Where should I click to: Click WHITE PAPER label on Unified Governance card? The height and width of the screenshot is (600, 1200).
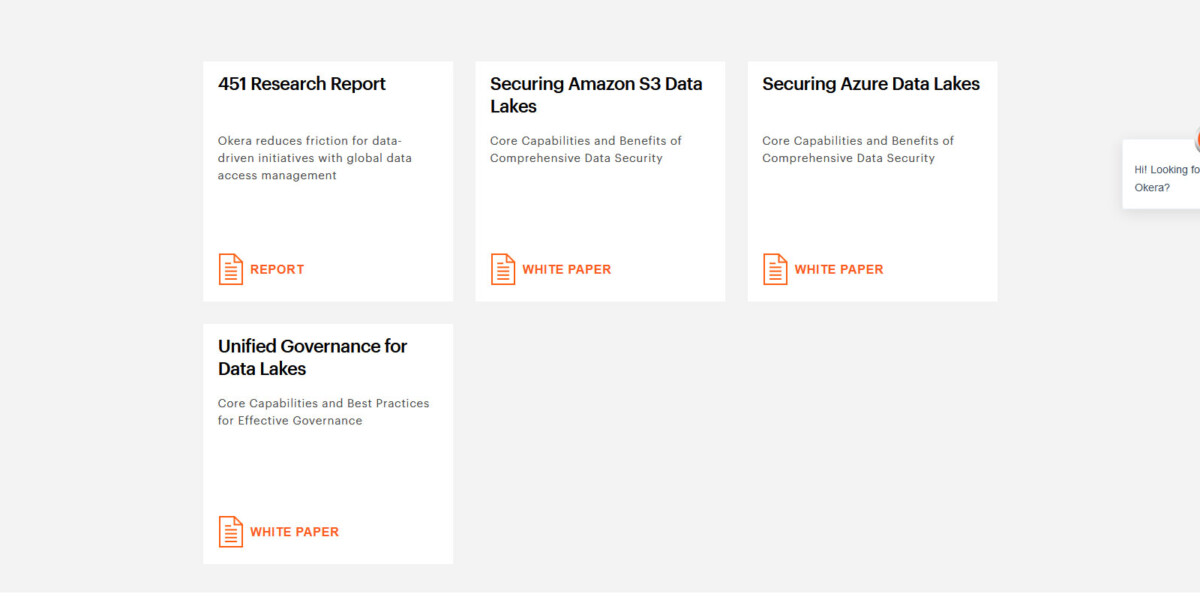tap(294, 532)
